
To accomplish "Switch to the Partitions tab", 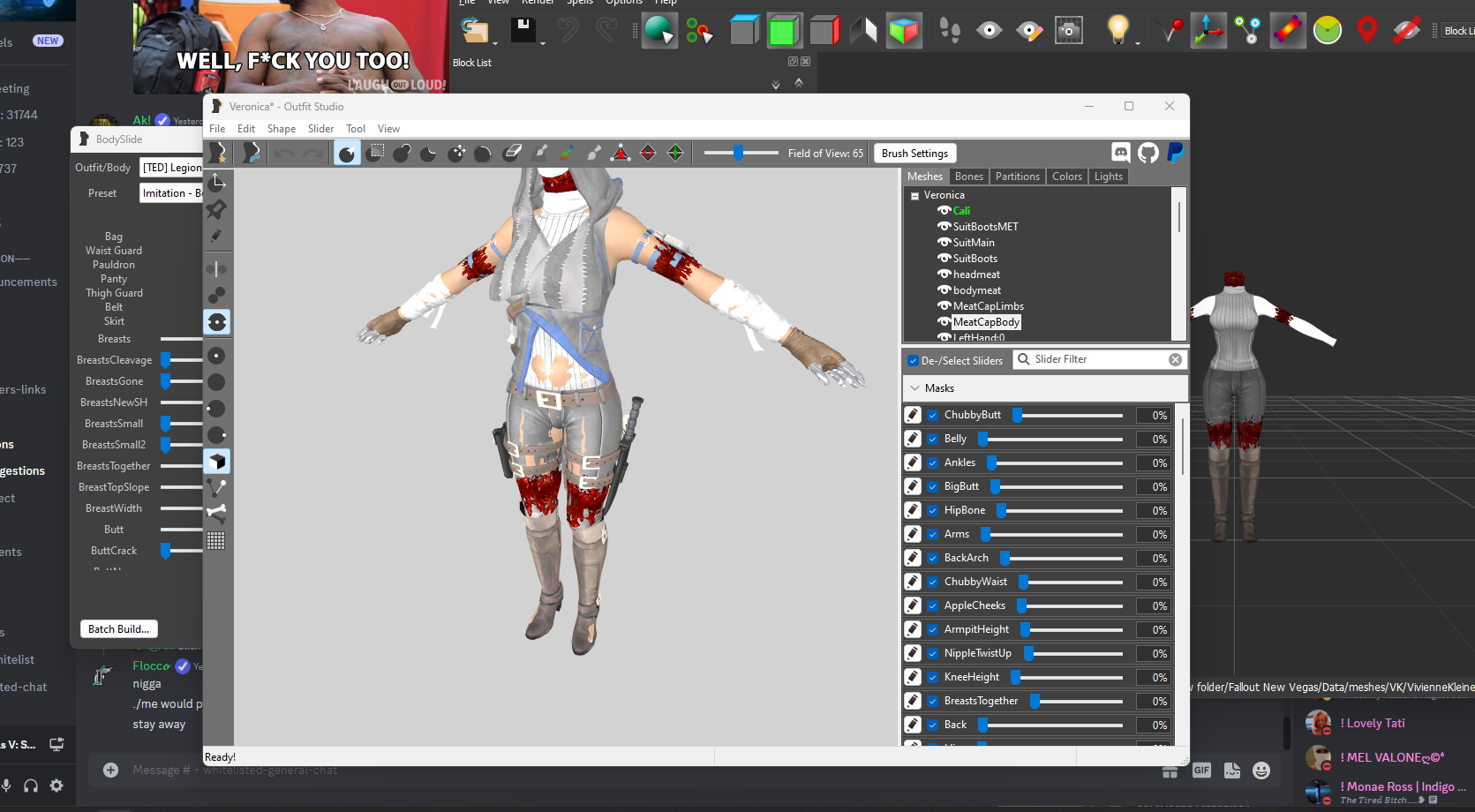I will pyautogui.click(x=1018, y=177).
